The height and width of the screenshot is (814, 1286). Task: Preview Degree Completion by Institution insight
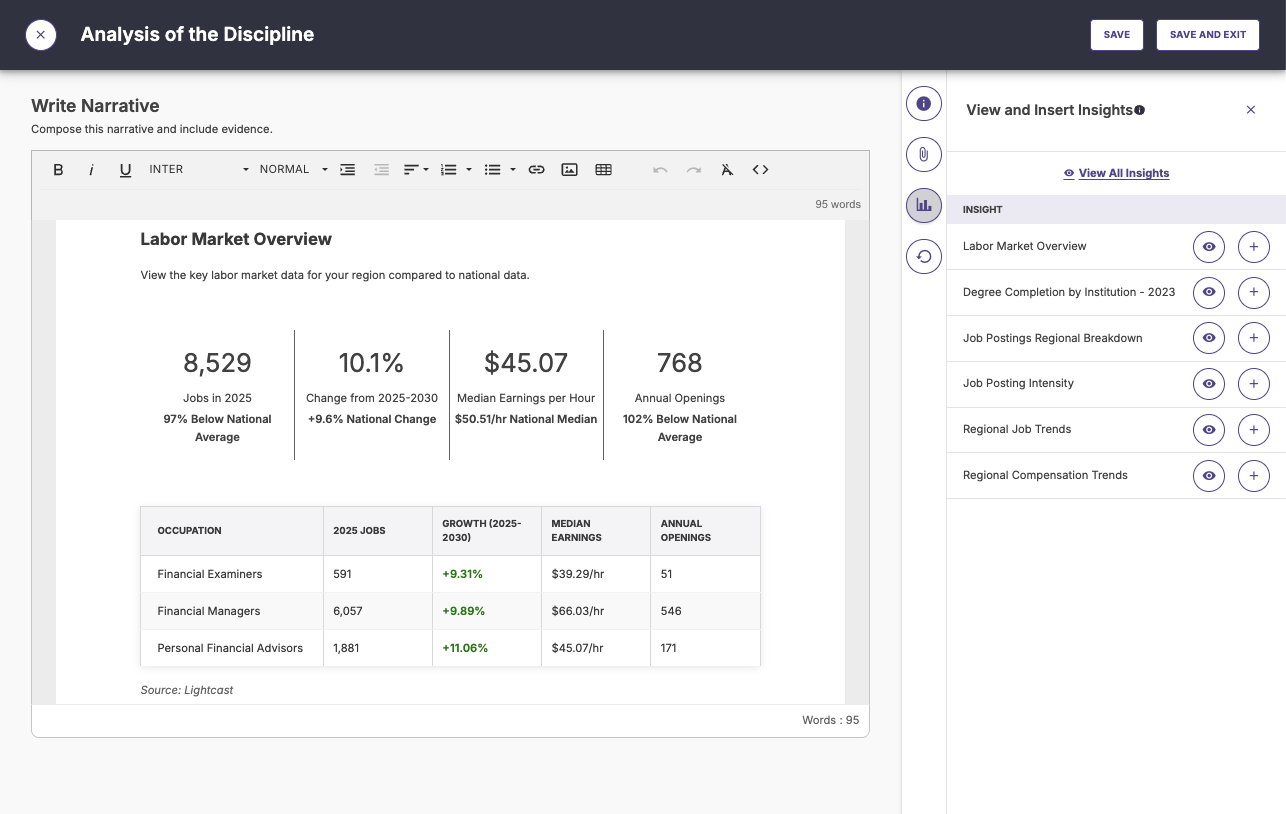[1209, 292]
